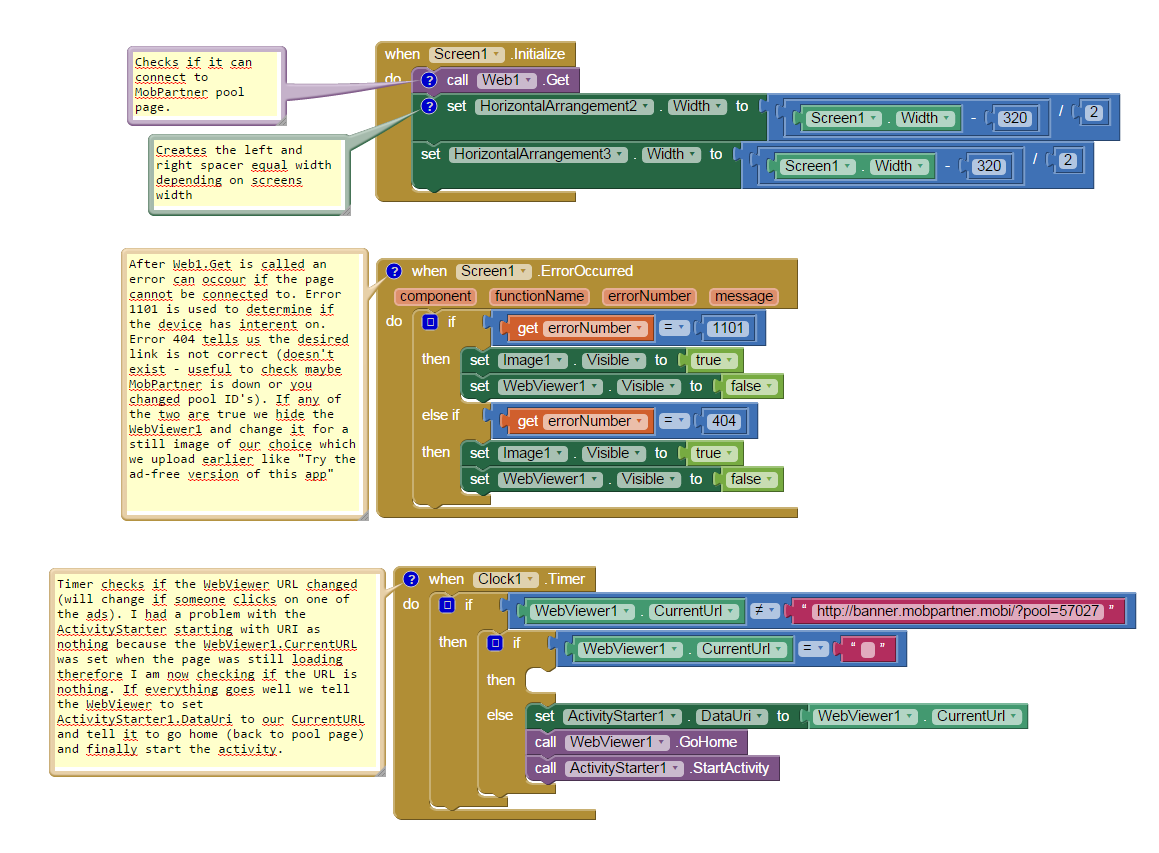Viewport: 1159px width, 853px height.
Task: Open Screen1 dropdown in Screen1.Initialize block
Action: 466,54
